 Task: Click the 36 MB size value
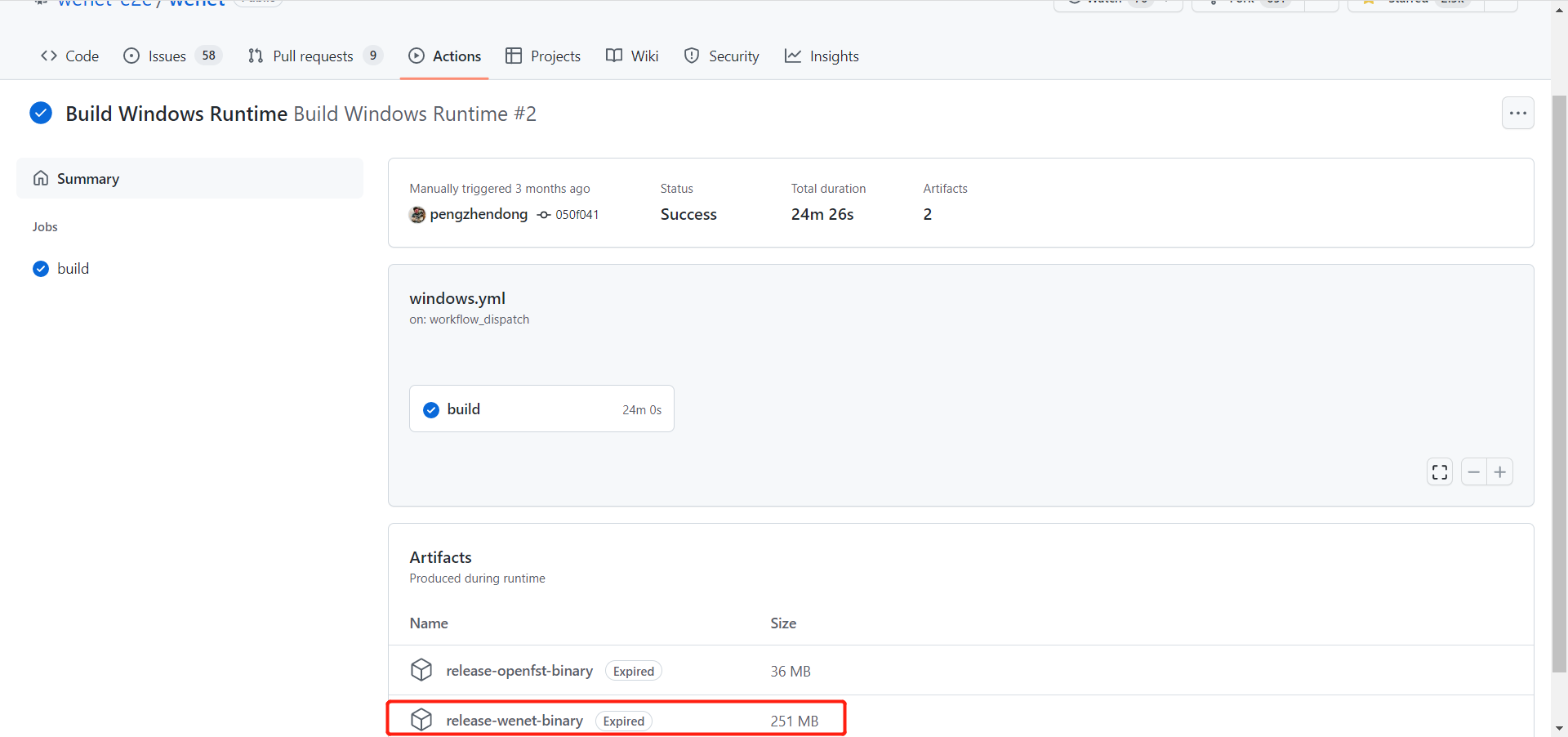pyautogui.click(x=791, y=671)
